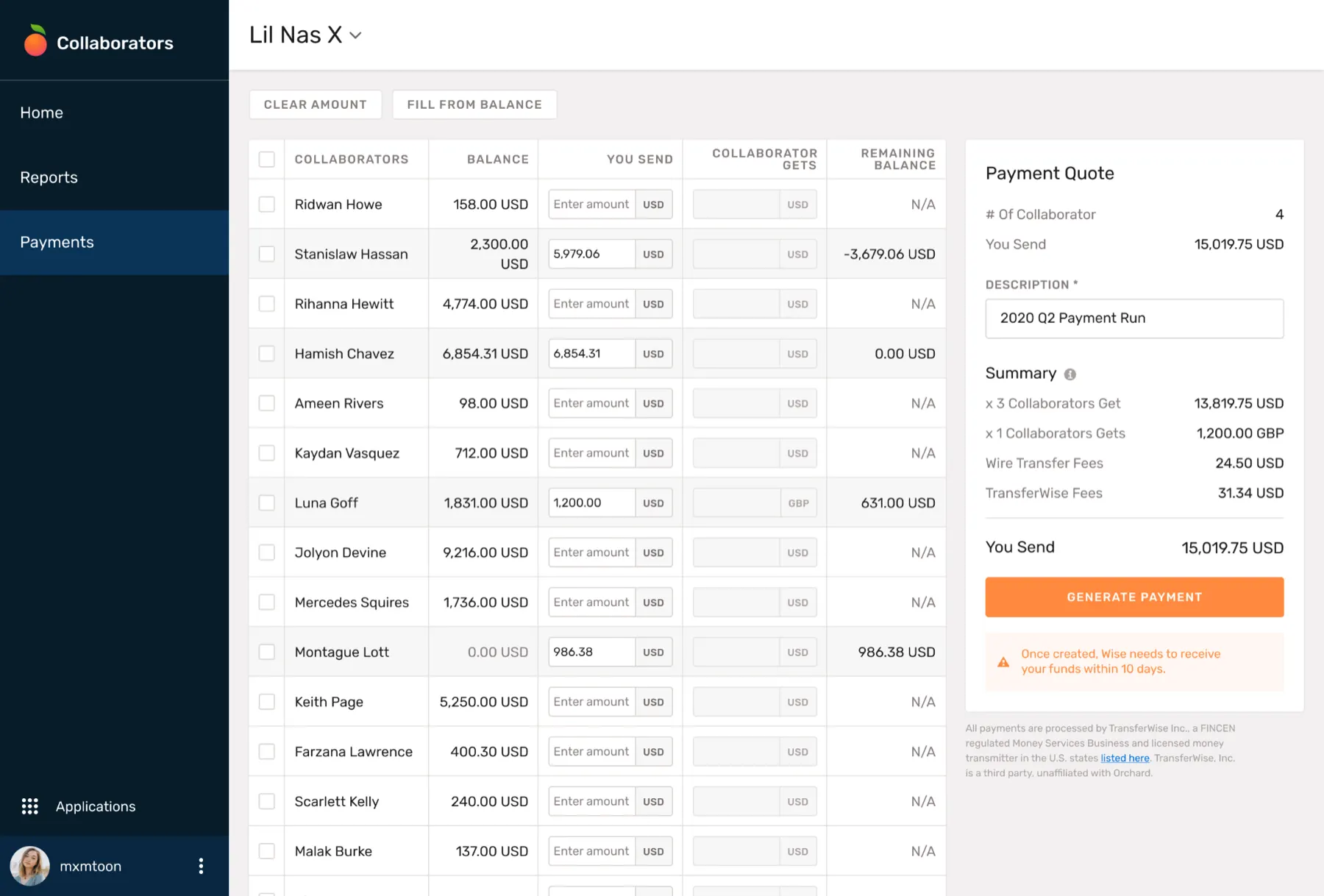Open the three-dot menu beside mxmtoon
This screenshot has height=896, width=1324.
coord(201,866)
